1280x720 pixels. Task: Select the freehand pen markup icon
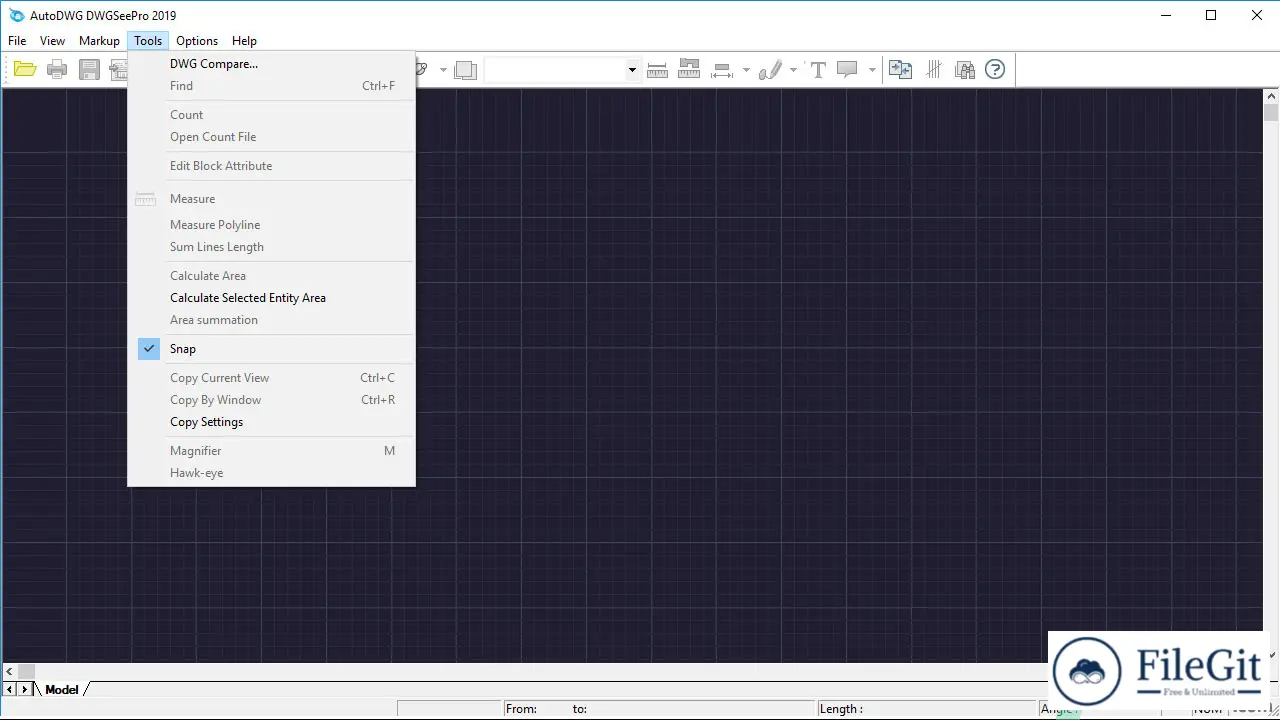coord(770,70)
